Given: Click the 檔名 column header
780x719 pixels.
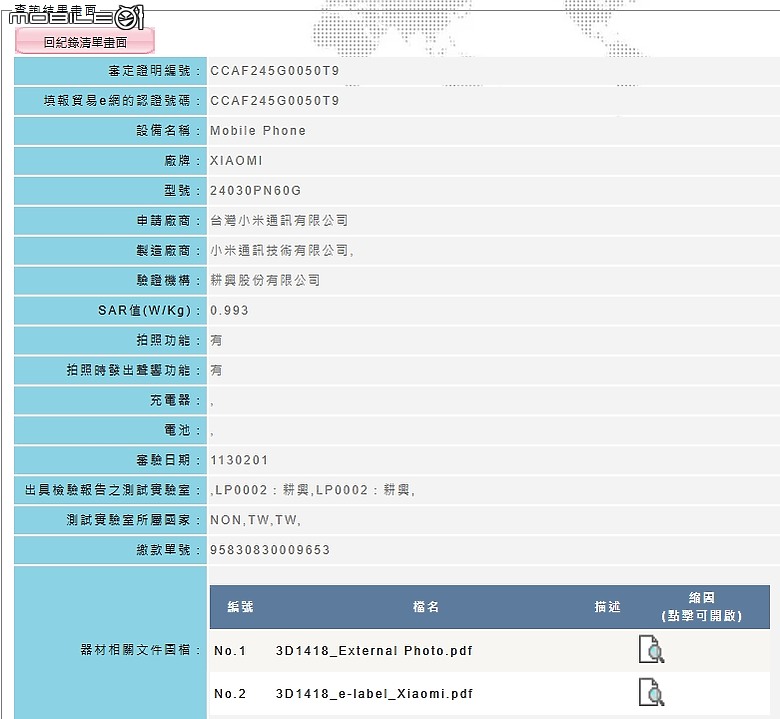Looking at the screenshot, I should [426, 607].
